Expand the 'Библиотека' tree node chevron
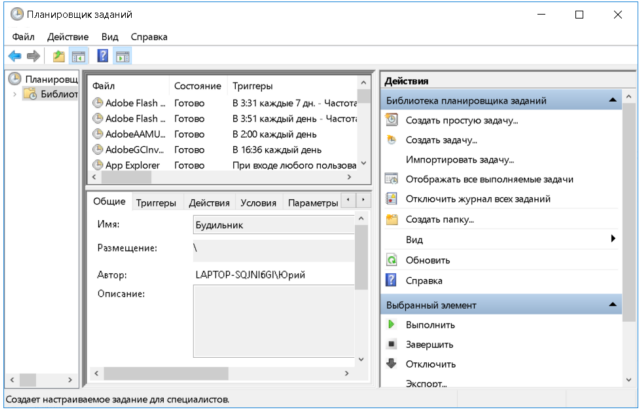 tap(15, 94)
